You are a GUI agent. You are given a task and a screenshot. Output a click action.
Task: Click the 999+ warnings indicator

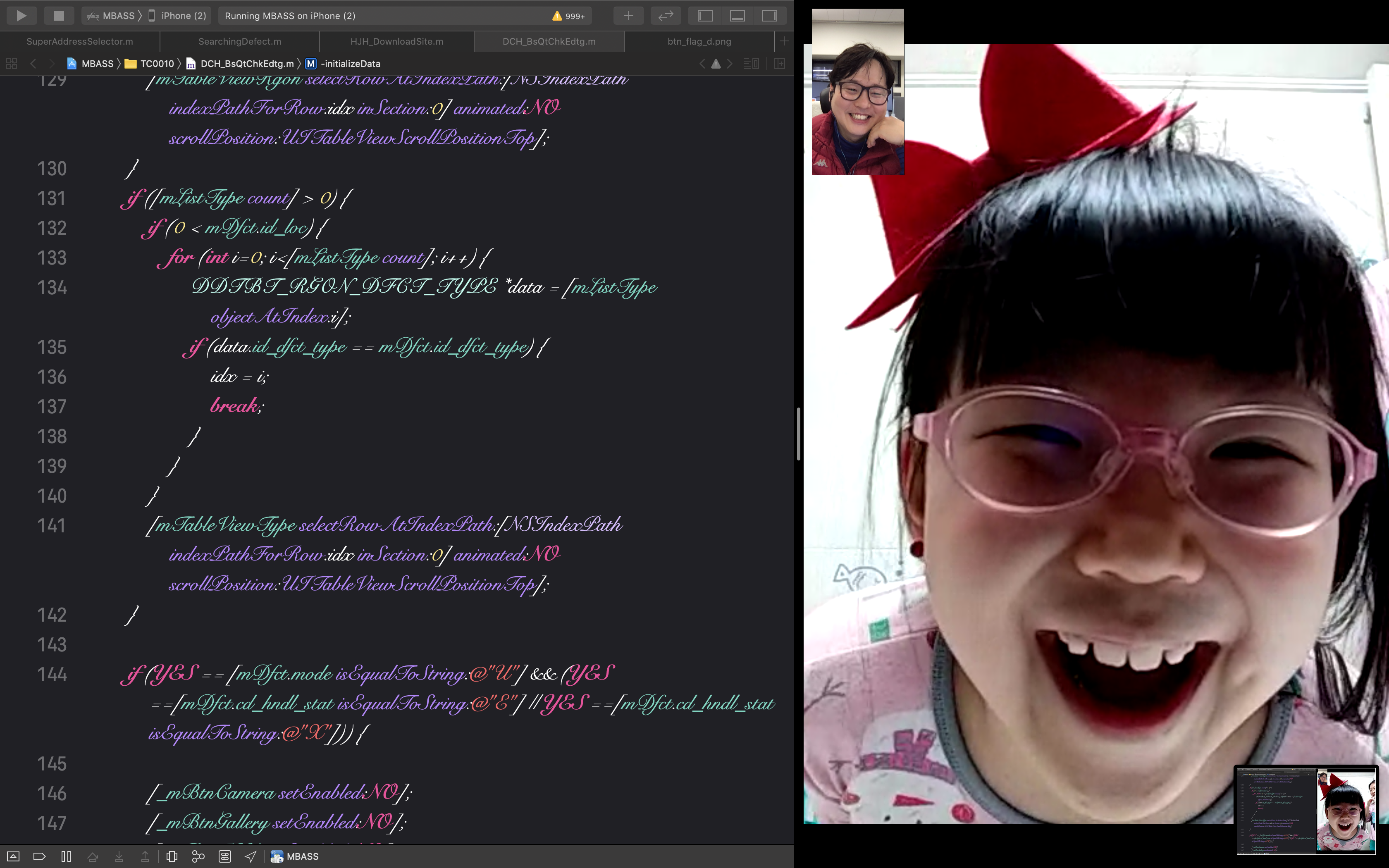568,16
